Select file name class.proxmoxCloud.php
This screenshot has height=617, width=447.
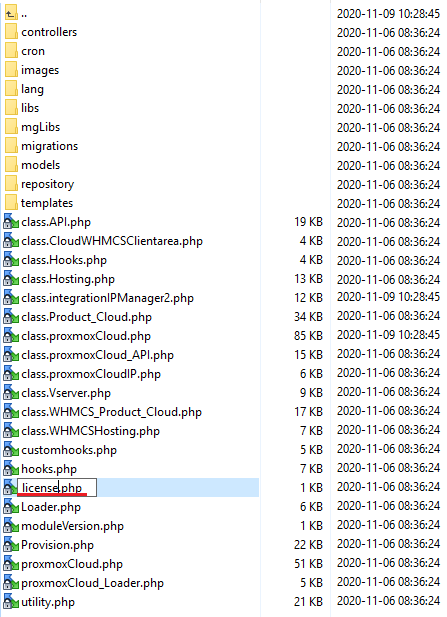pyautogui.click(x=86, y=336)
